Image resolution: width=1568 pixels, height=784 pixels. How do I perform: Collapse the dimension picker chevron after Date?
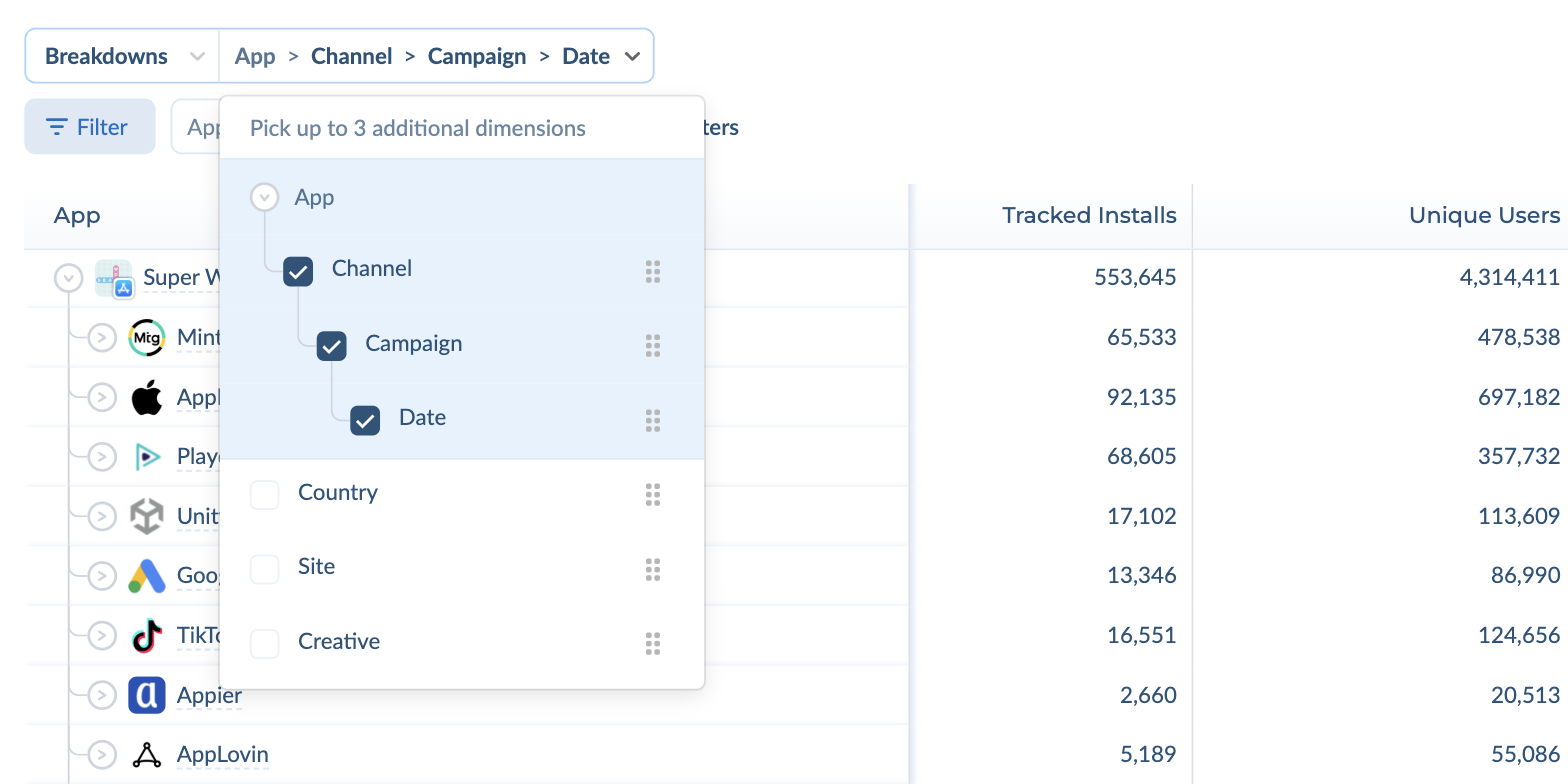(632, 56)
